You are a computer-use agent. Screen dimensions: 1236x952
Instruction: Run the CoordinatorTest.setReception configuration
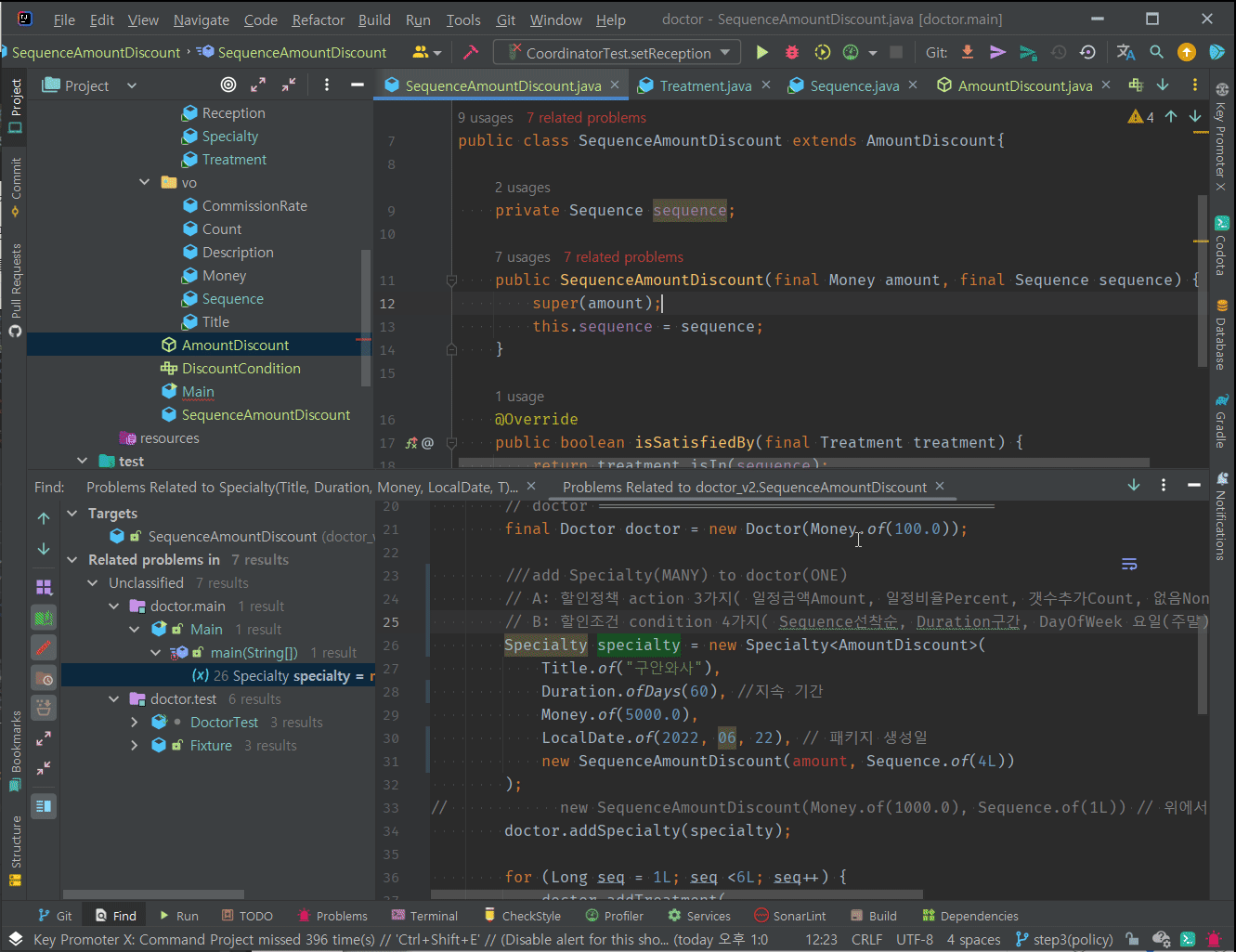762,52
